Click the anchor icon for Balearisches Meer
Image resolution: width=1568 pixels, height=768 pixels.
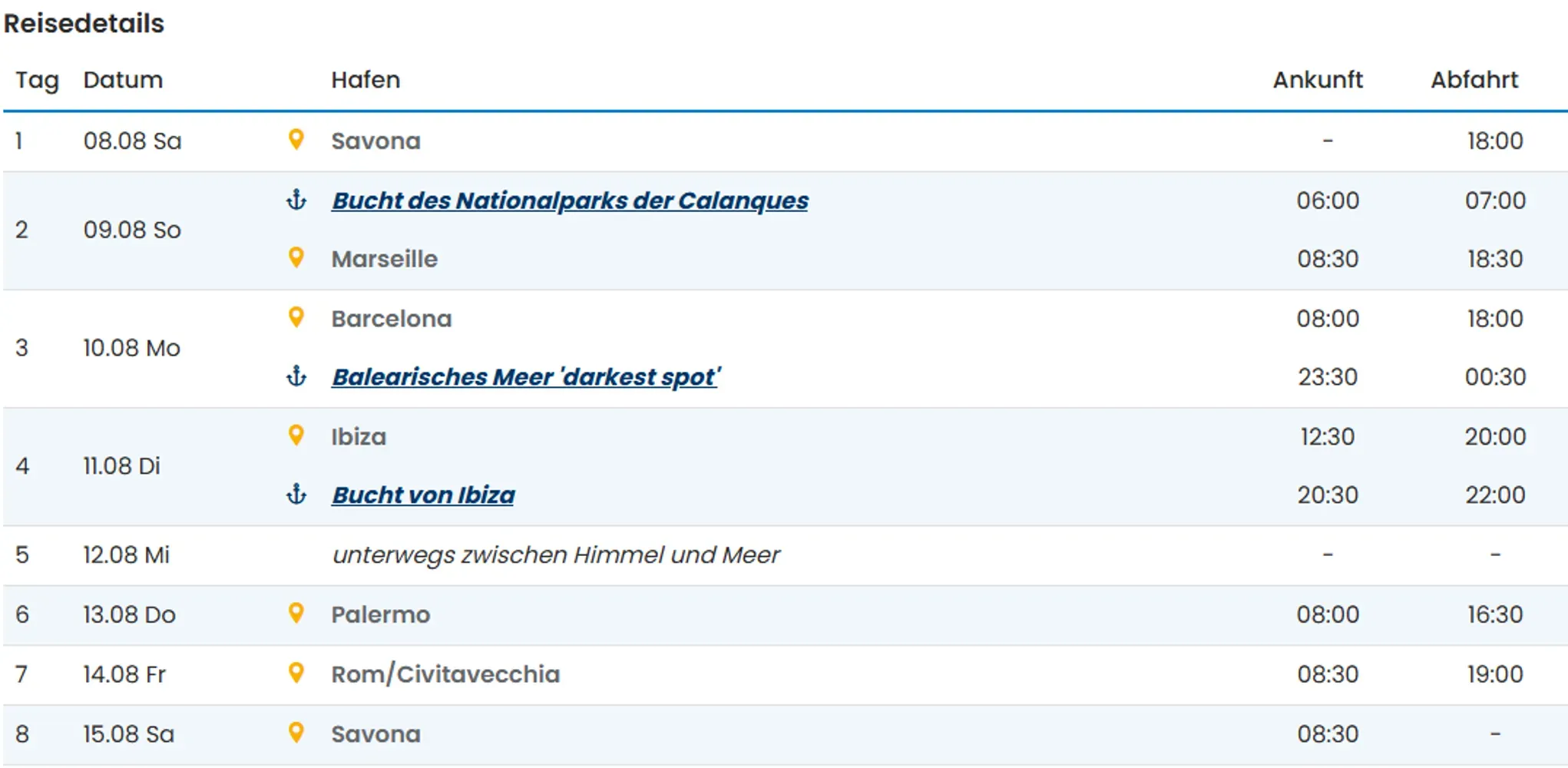click(296, 377)
